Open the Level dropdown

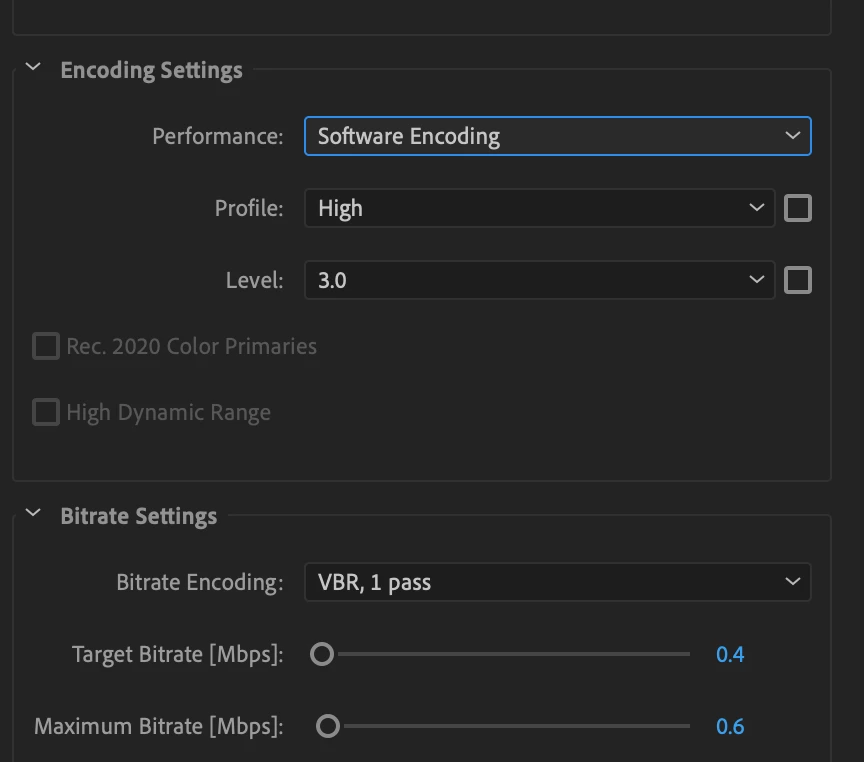(539, 280)
